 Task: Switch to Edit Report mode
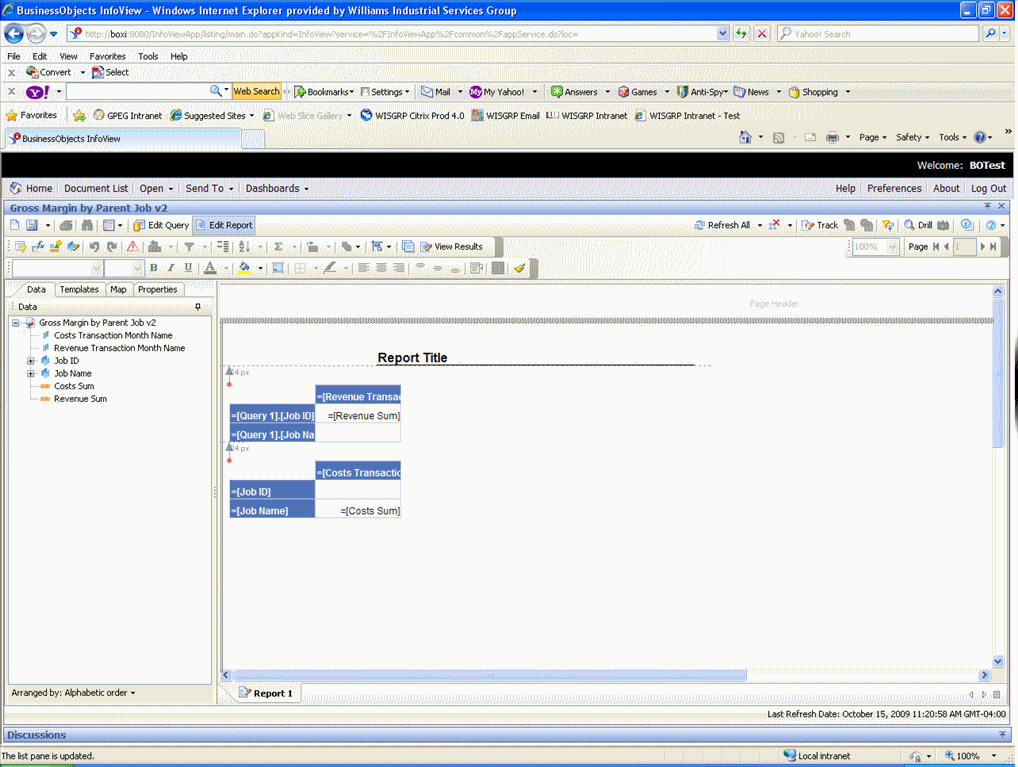pos(224,225)
